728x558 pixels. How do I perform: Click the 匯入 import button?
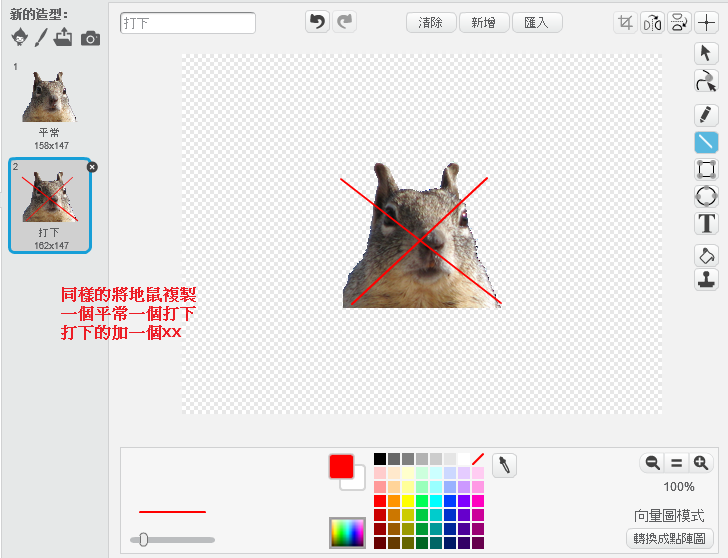pos(536,22)
